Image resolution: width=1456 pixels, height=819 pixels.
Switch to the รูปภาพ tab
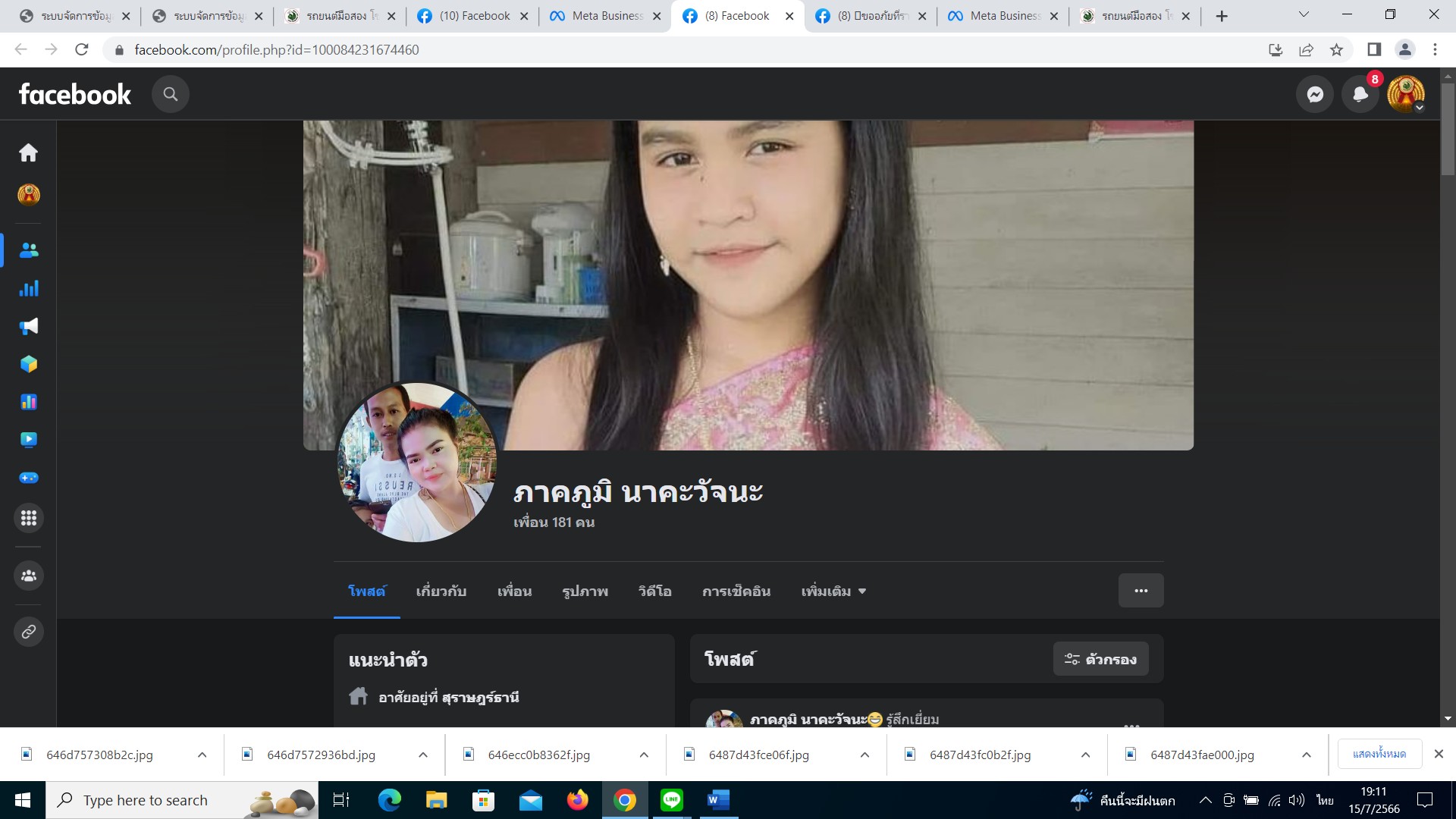(x=585, y=591)
